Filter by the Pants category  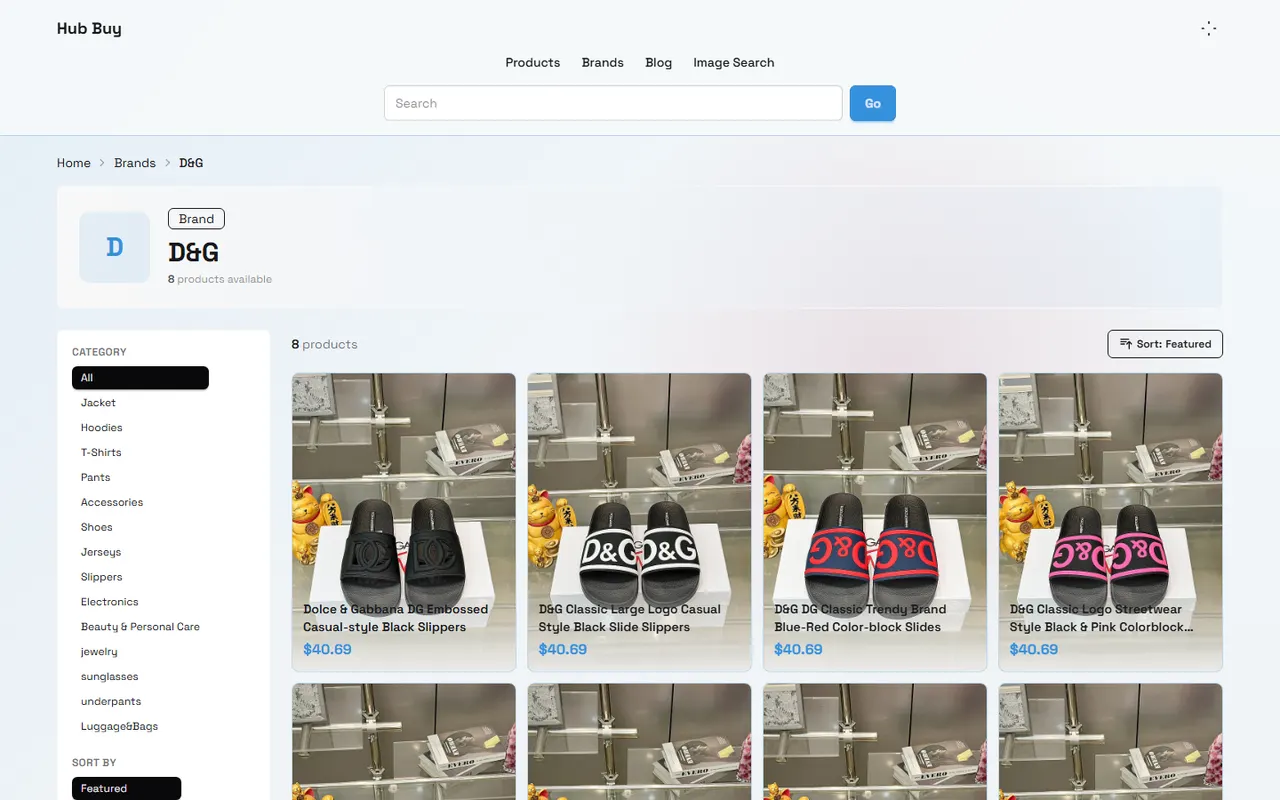[96, 478]
